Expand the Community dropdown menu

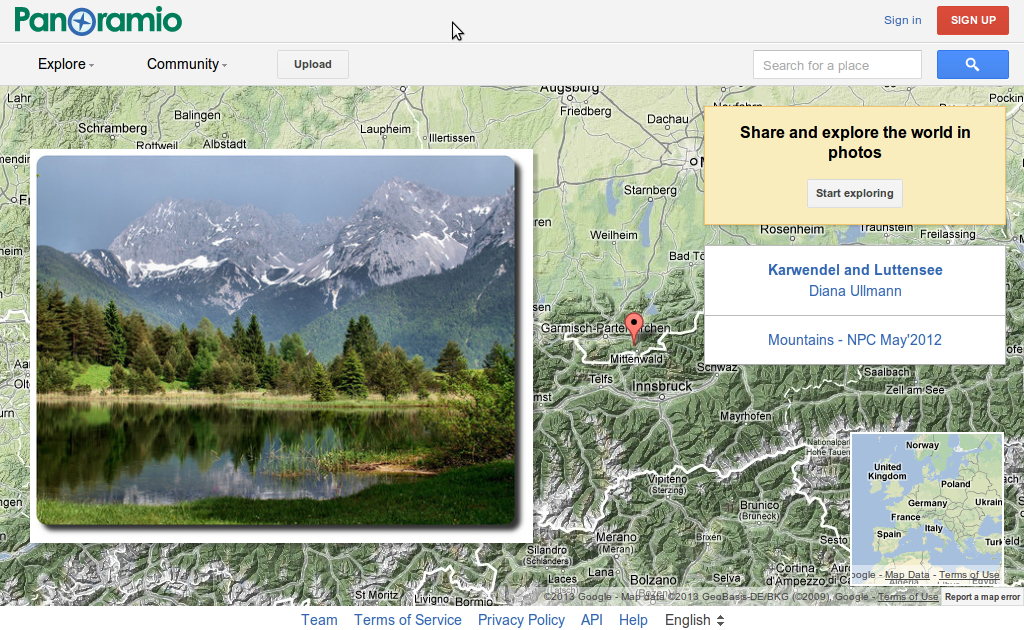tap(187, 64)
